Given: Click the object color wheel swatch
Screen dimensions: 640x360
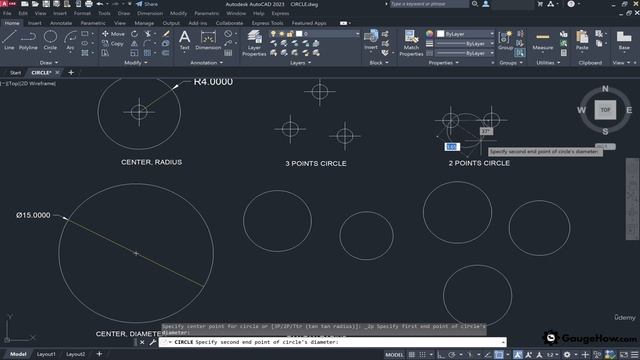Looking at the screenshot, I should point(429,34).
